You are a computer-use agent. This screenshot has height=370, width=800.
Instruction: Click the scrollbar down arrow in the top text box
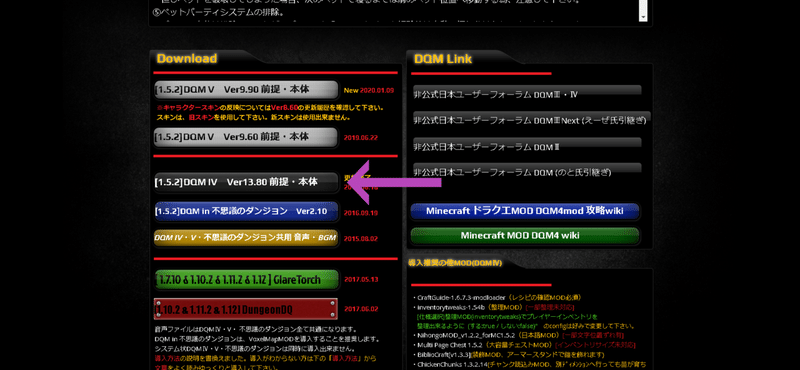tap(643, 17)
